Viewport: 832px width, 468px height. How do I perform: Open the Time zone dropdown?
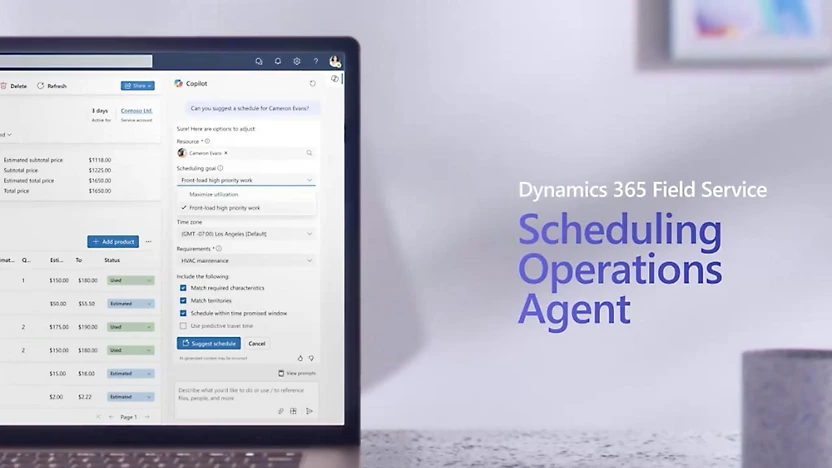click(309, 234)
